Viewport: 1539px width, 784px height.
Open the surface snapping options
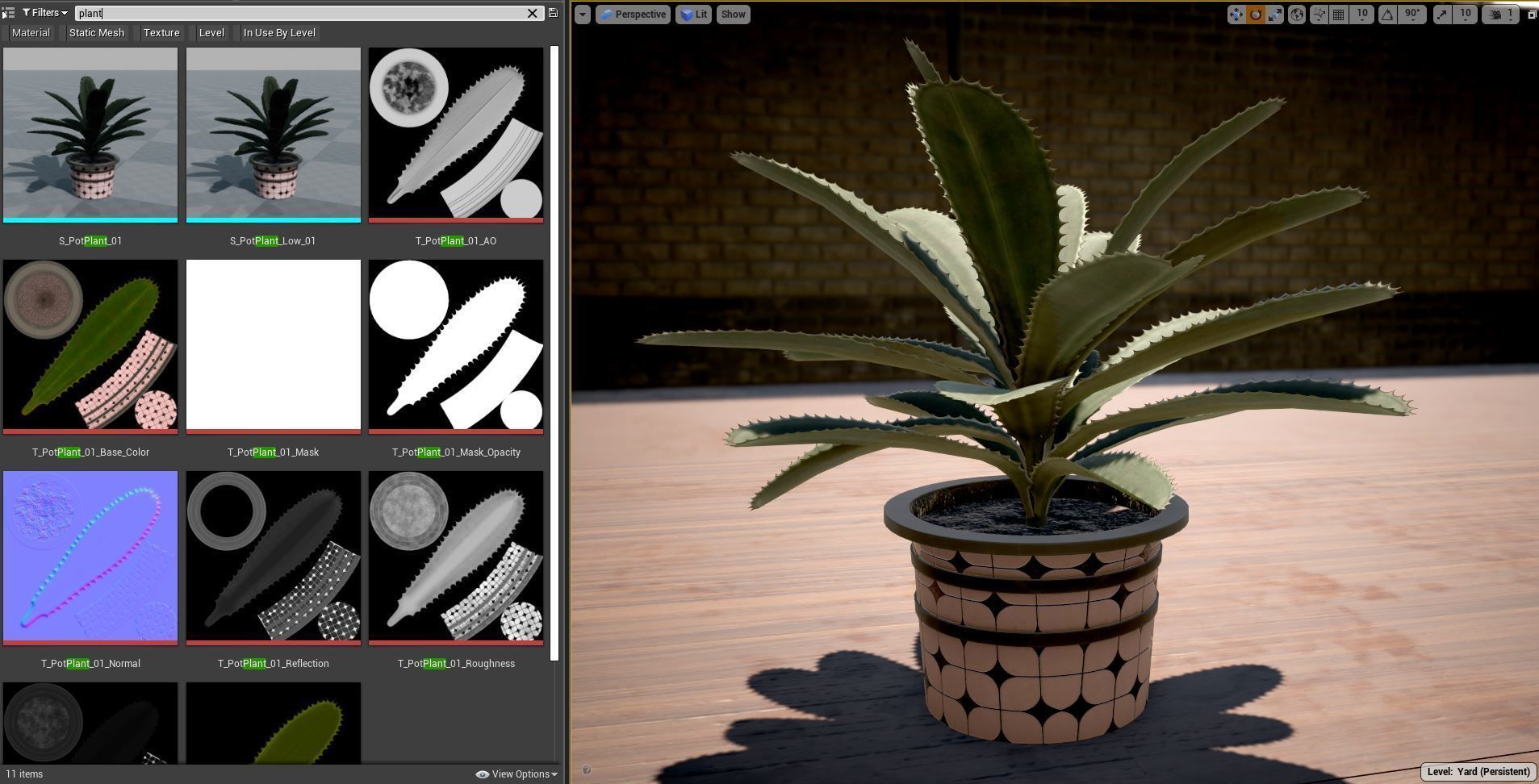point(1319,15)
